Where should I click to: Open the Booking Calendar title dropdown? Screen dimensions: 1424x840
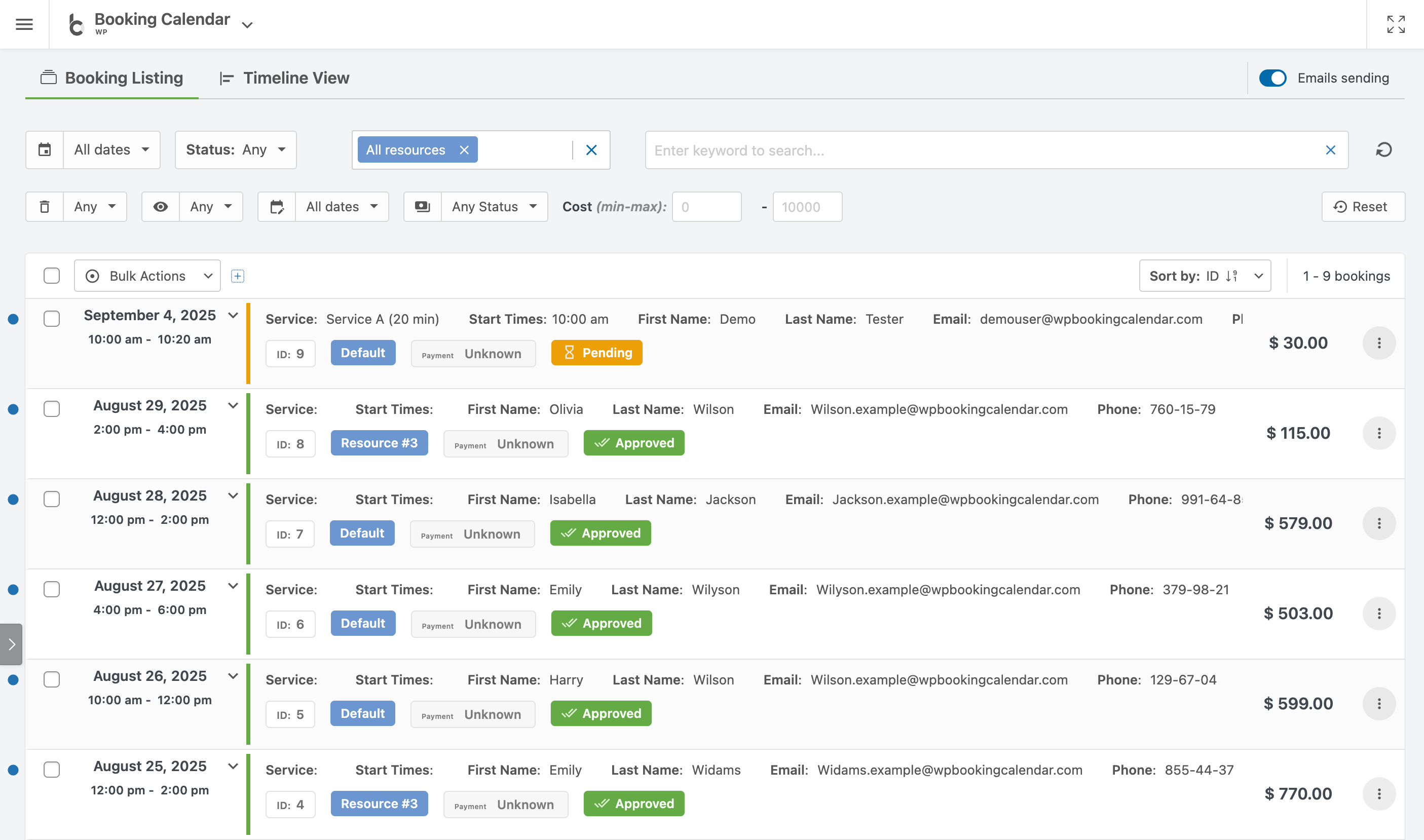pyautogui.click(x=247, y=25)
